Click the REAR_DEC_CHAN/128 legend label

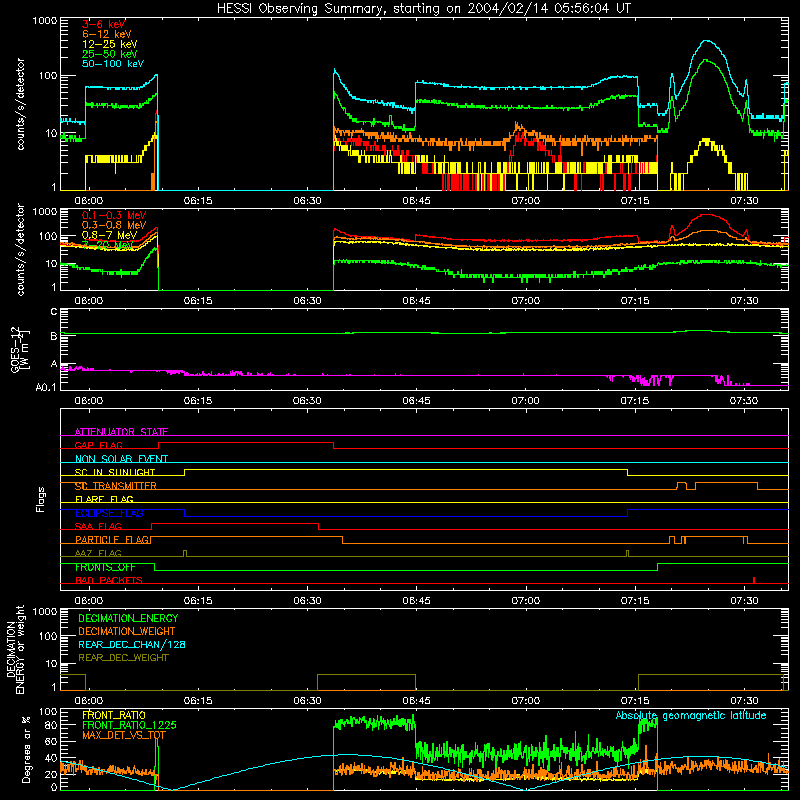[x=132, y=644]
